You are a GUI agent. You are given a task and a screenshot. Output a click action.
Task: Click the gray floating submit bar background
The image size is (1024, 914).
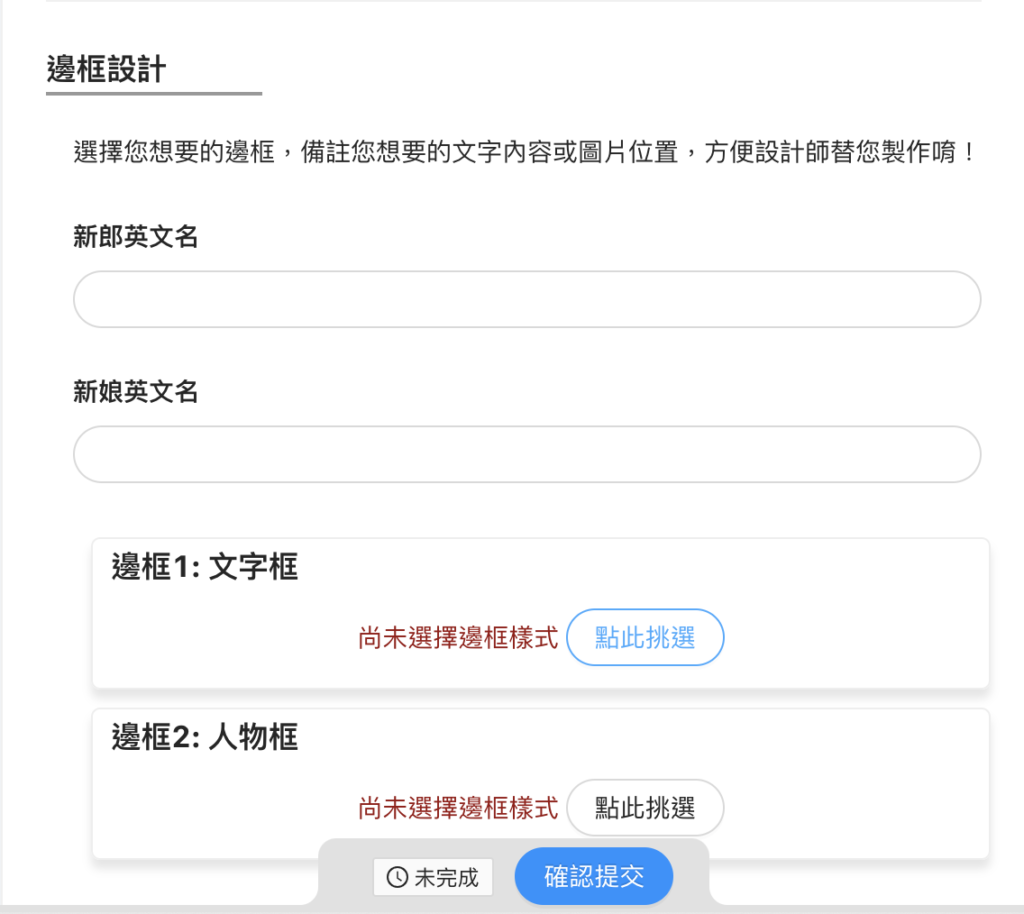click(x=345, y=875)
